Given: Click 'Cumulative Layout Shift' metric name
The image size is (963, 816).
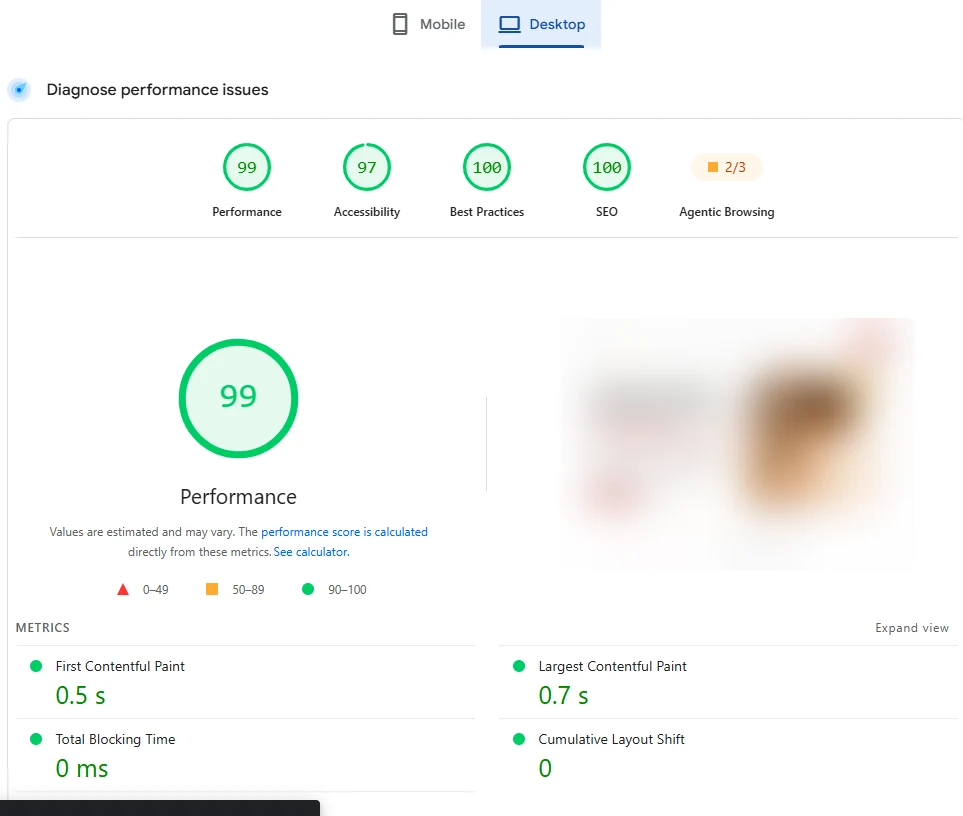Looking at the screenshot, I should click(x=611, y=739).
